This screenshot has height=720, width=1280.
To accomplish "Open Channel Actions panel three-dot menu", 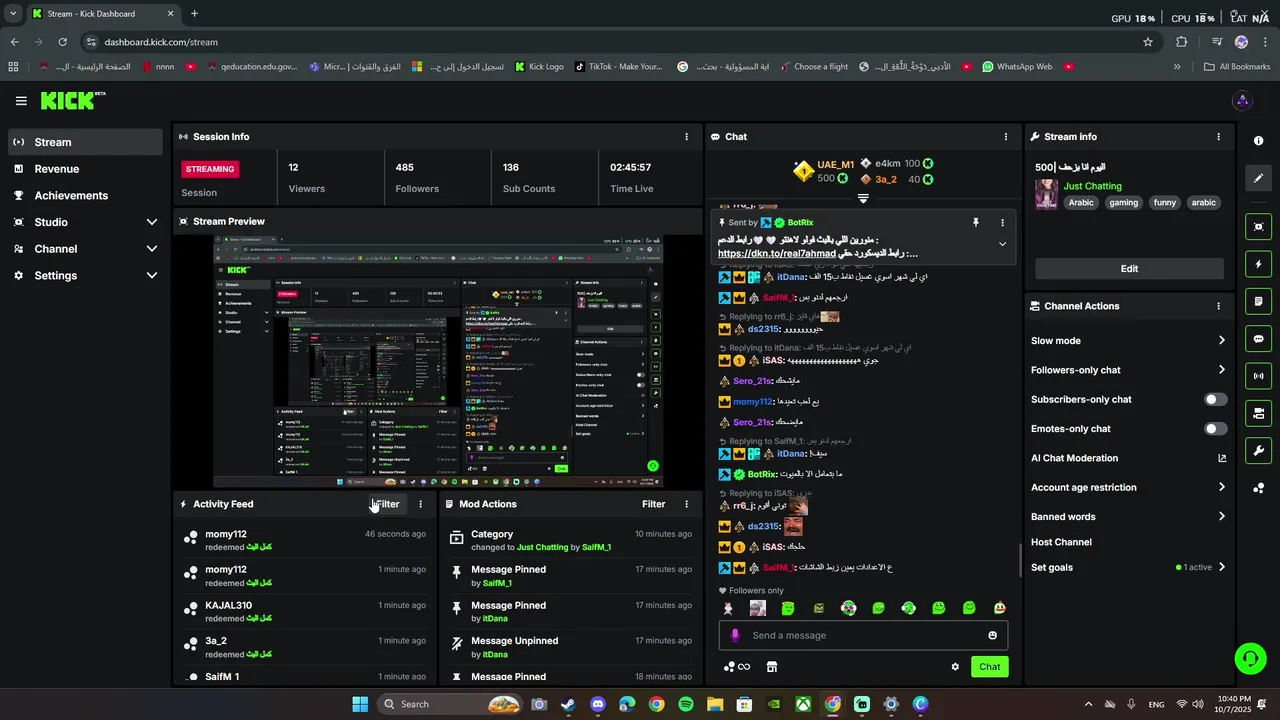I will [x=1218, y=306].
